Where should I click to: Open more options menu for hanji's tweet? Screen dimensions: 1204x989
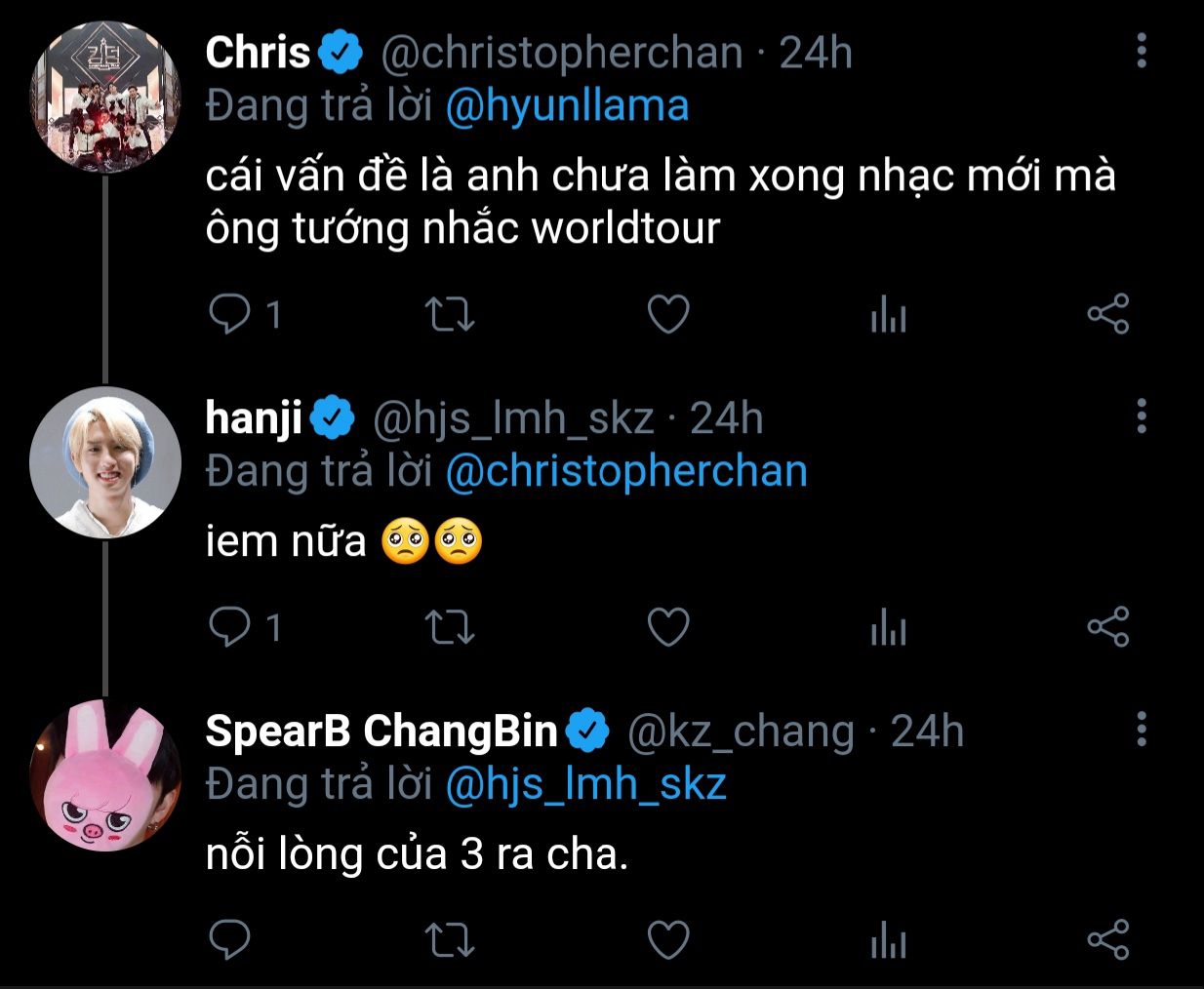click(1142, 416)
